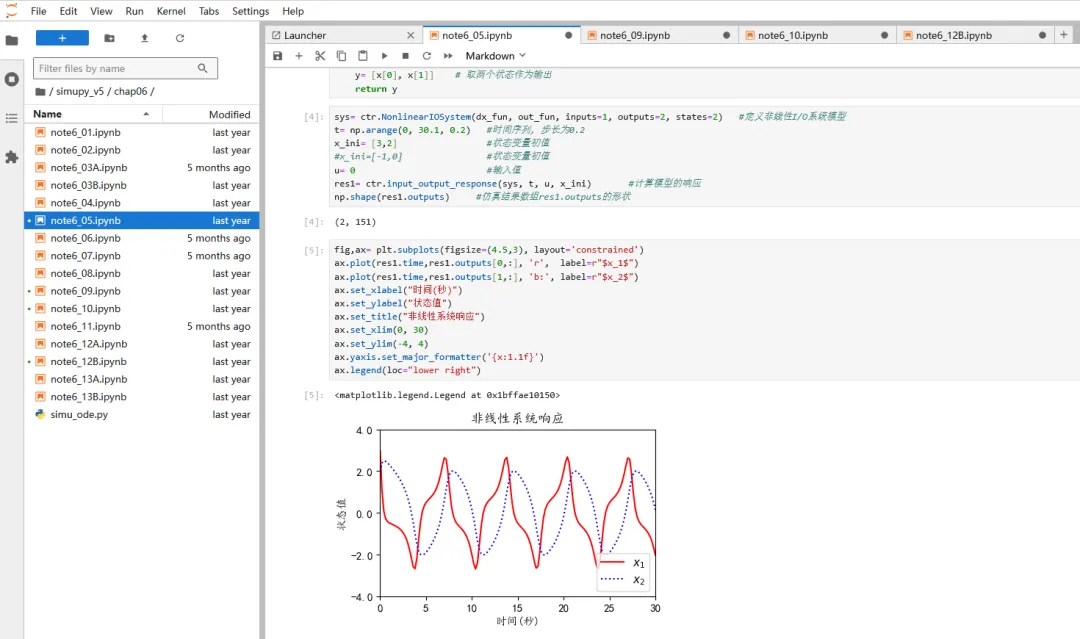Open the Tabs menu
Viewport: 1080px width, 639px height.
[x=209, y=11]
